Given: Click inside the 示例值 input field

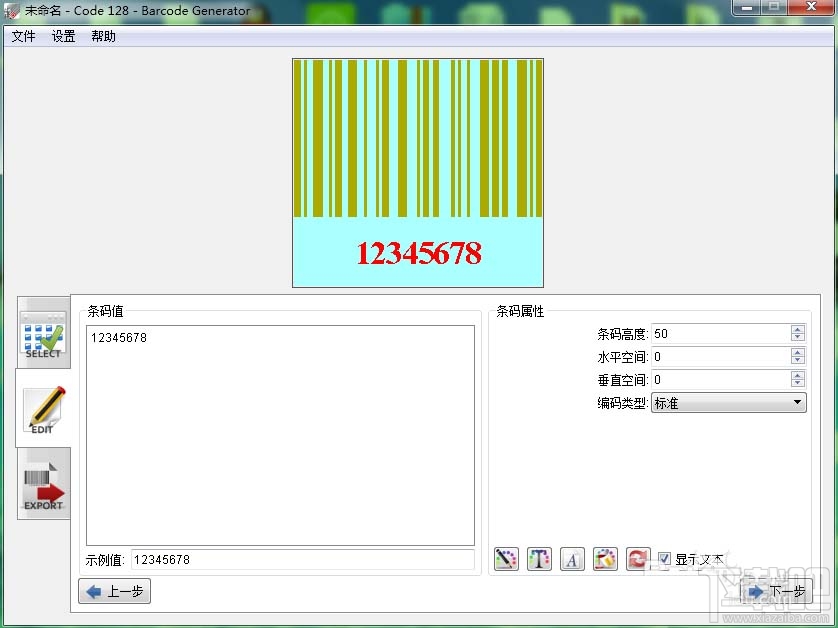Looking at the screenshot, I should point(300,559).
